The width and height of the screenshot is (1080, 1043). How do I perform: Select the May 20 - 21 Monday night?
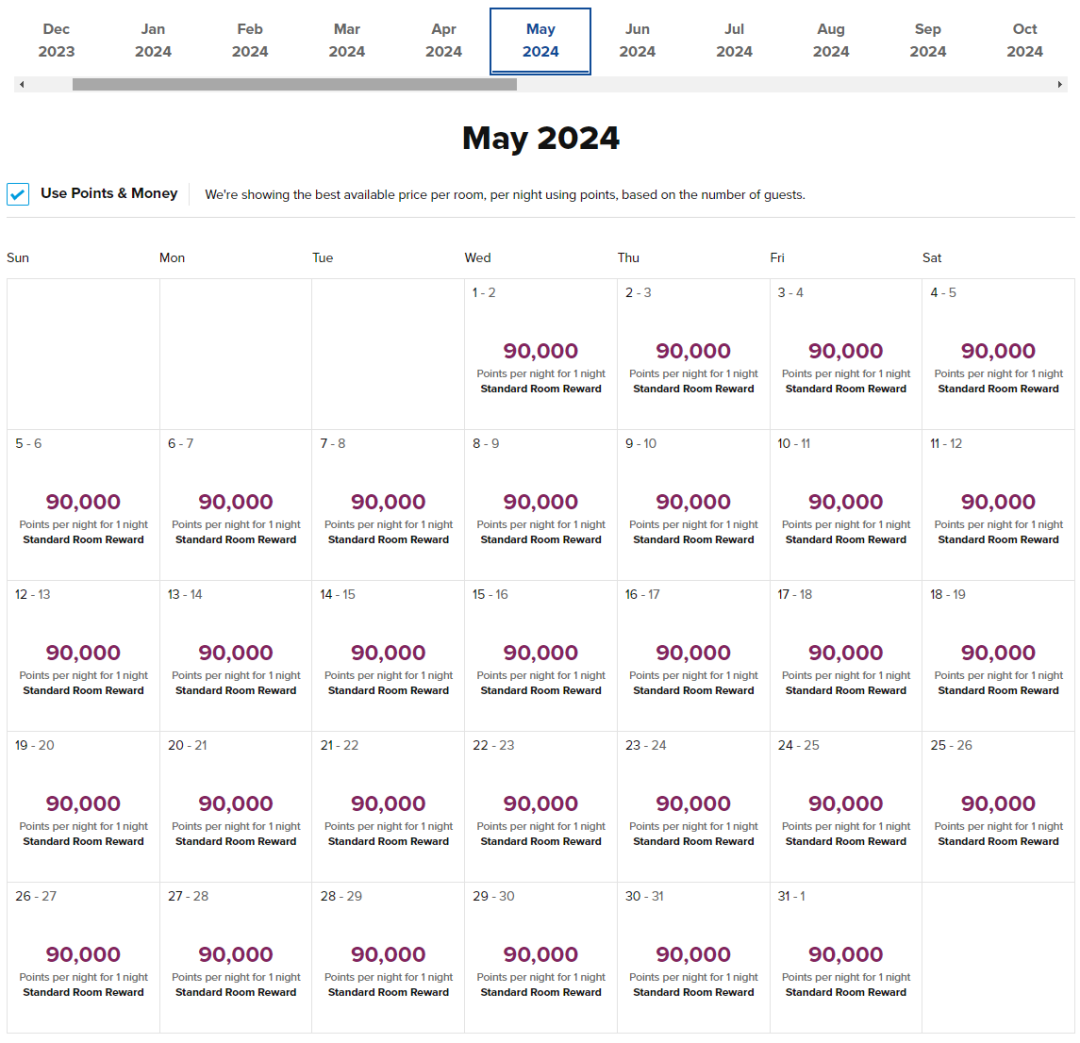coord(235,807)
